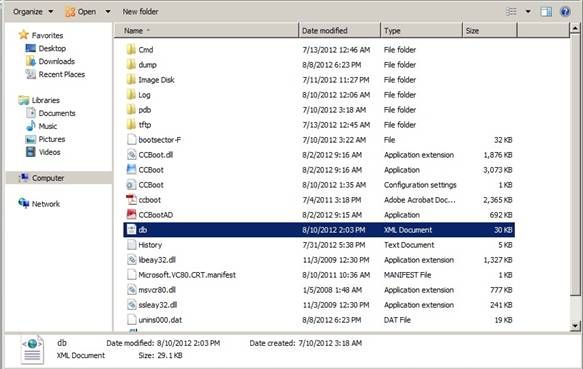
Task: Click the '1,876 KB' size cell
Action: coord(497,155)
